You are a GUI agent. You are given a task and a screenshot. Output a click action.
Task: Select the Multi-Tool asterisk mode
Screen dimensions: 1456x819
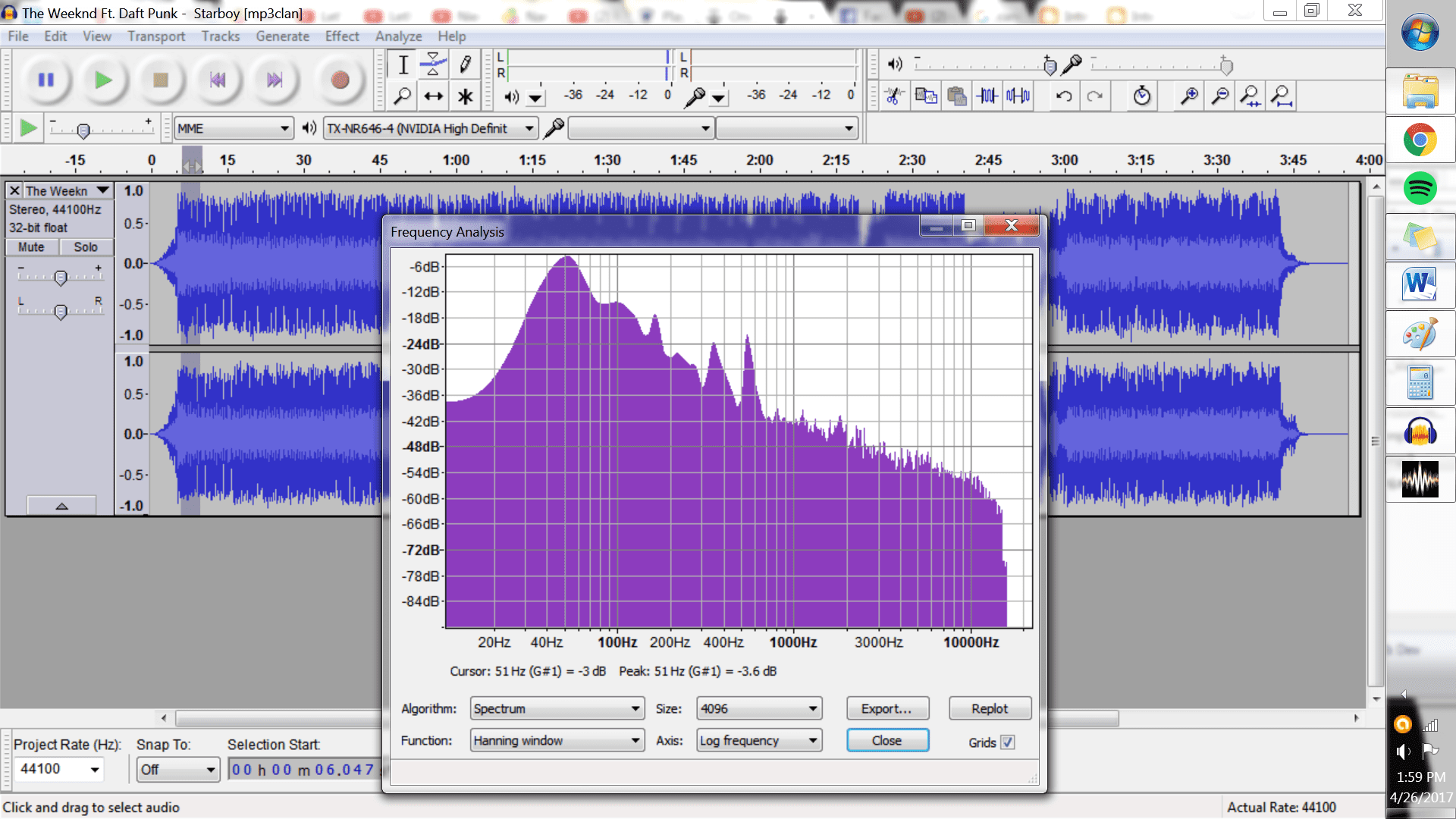point(465,96)
